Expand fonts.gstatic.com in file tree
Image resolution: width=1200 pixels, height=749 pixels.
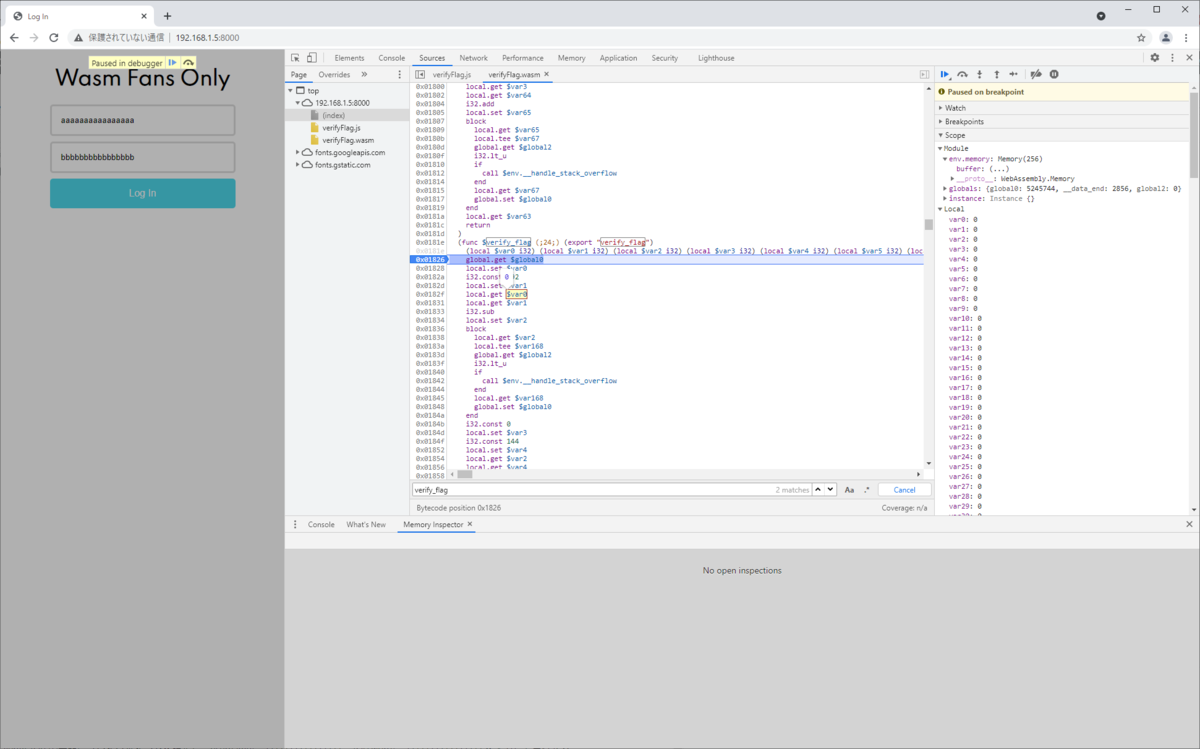pos(298,165)
